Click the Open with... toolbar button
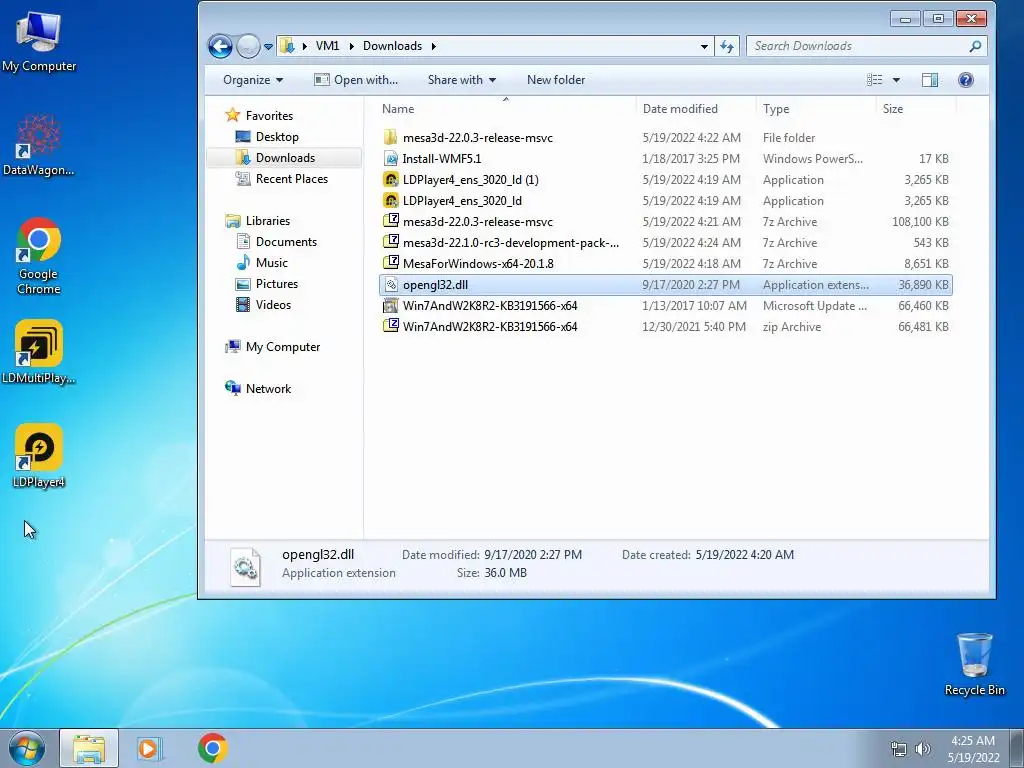 pos(356,80)
